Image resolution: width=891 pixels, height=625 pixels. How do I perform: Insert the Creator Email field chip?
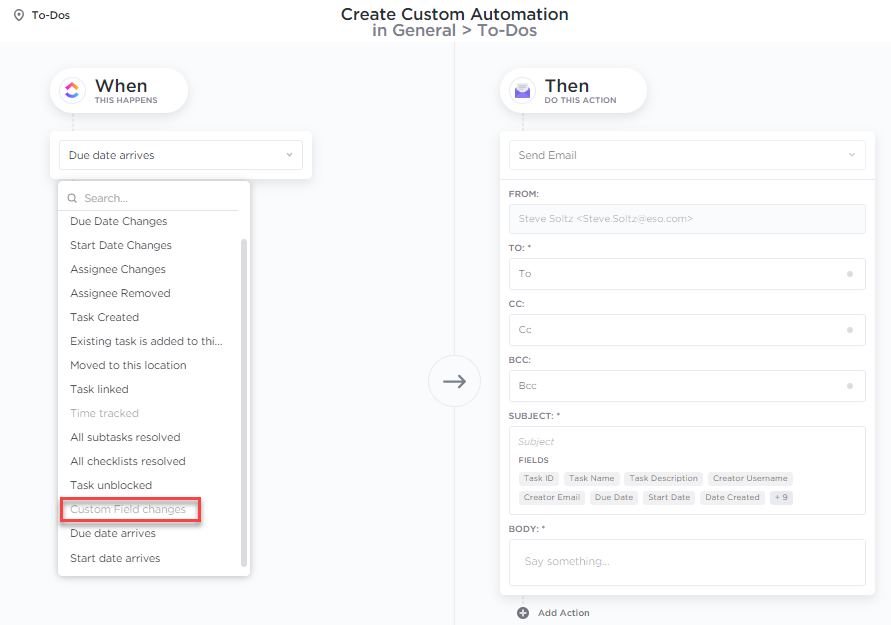pos(552,497)
